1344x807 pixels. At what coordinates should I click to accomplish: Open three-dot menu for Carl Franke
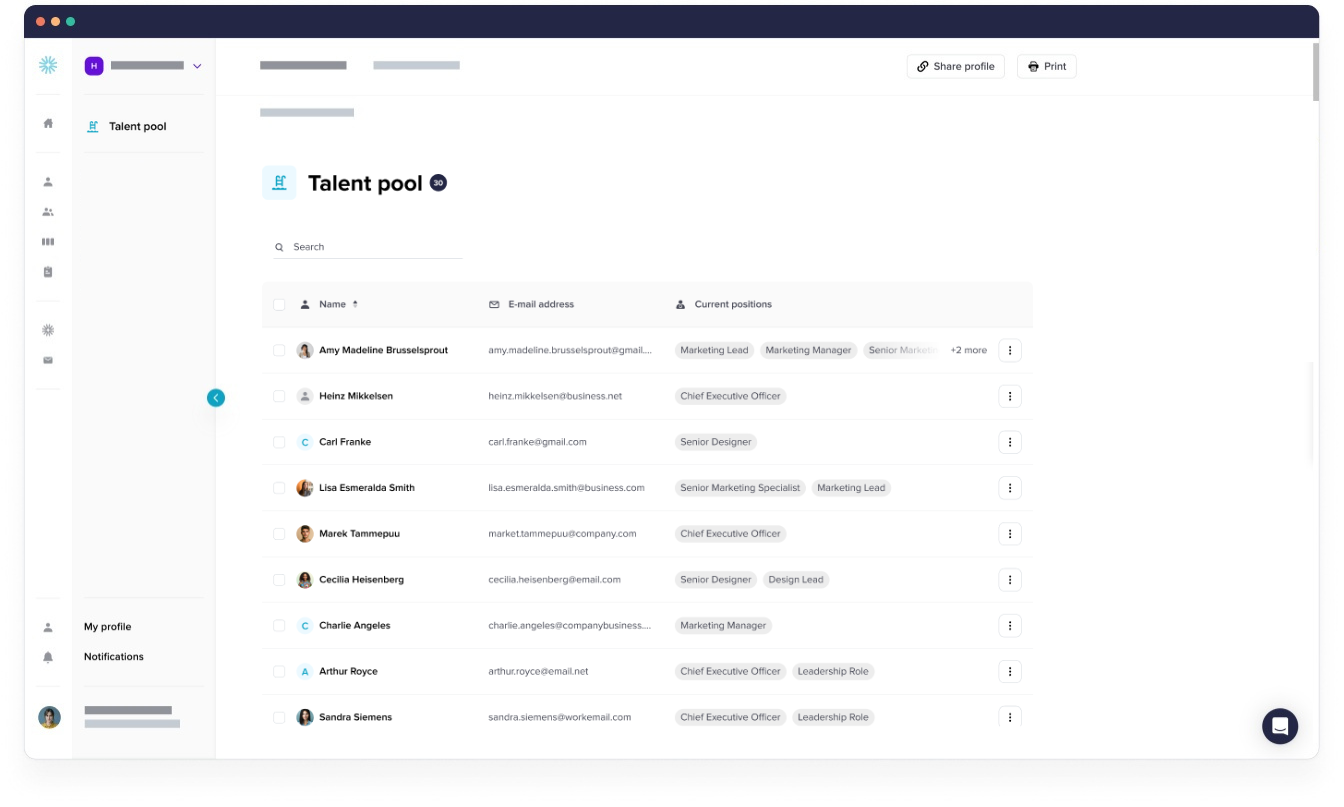coord(1010,442)
